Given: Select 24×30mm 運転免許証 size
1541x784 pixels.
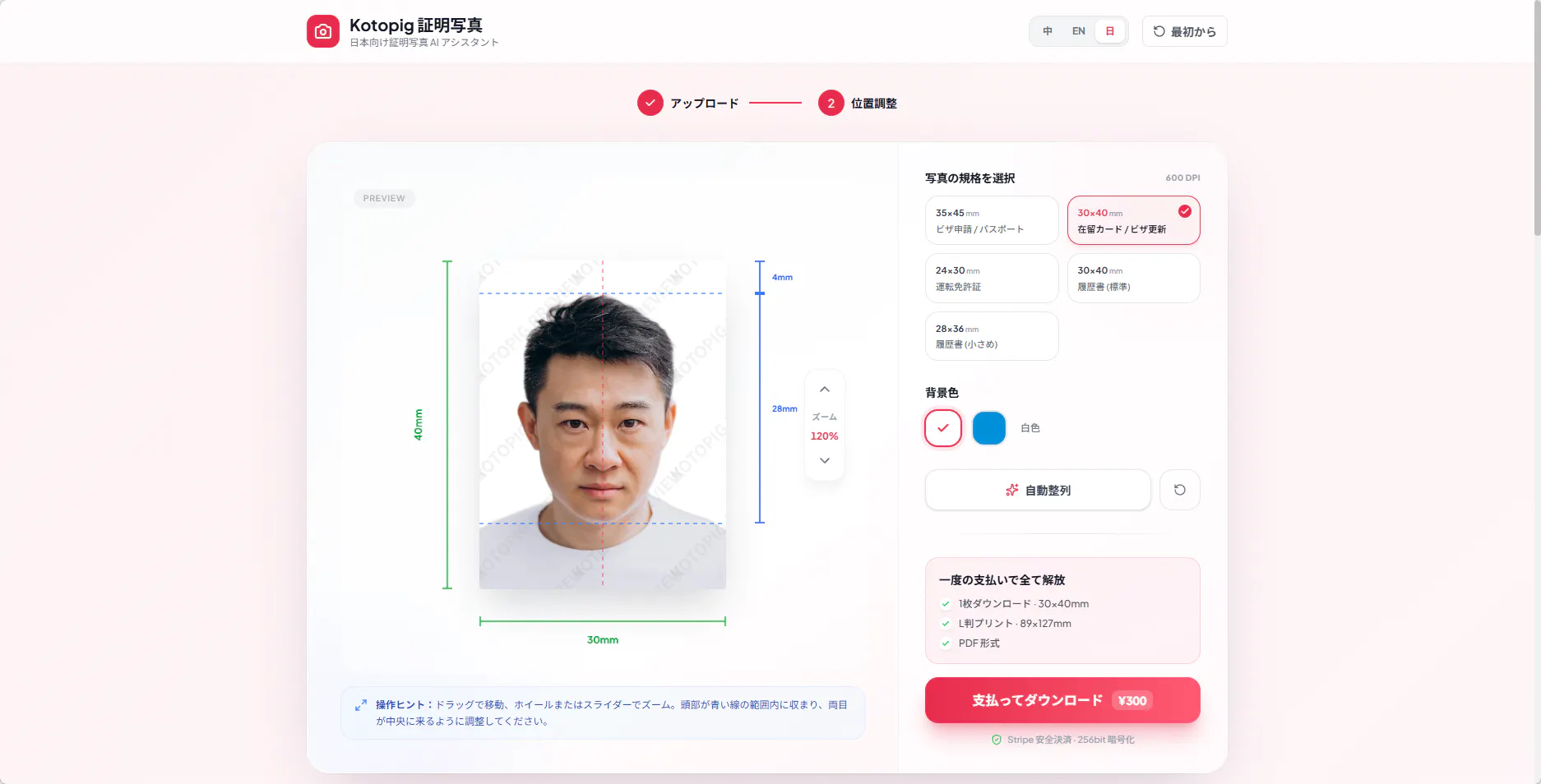Looking at the screenshot, I should [992, 278].
